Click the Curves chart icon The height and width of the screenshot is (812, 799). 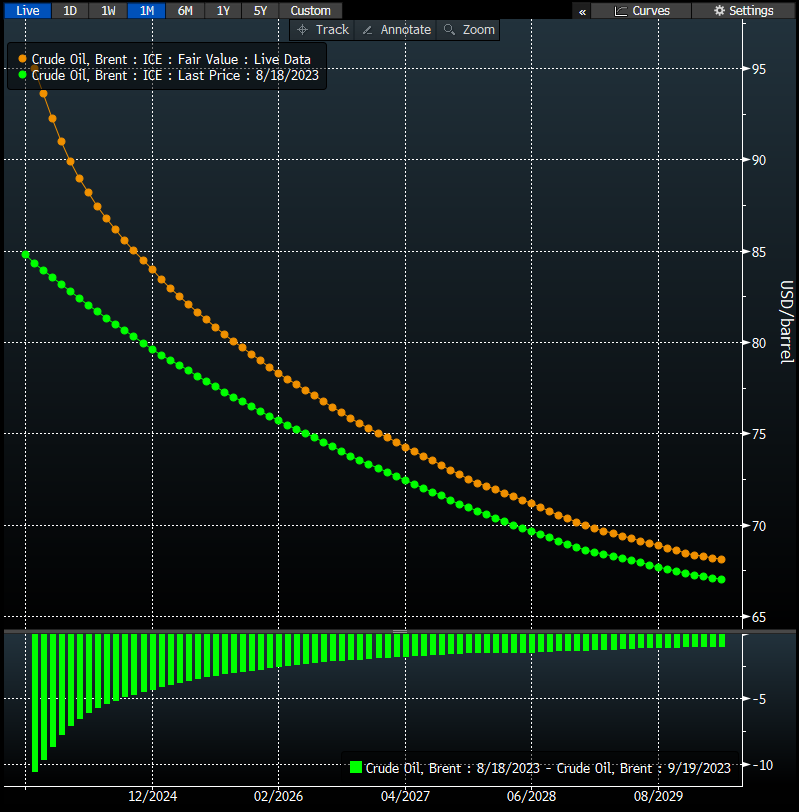point(620,11)
